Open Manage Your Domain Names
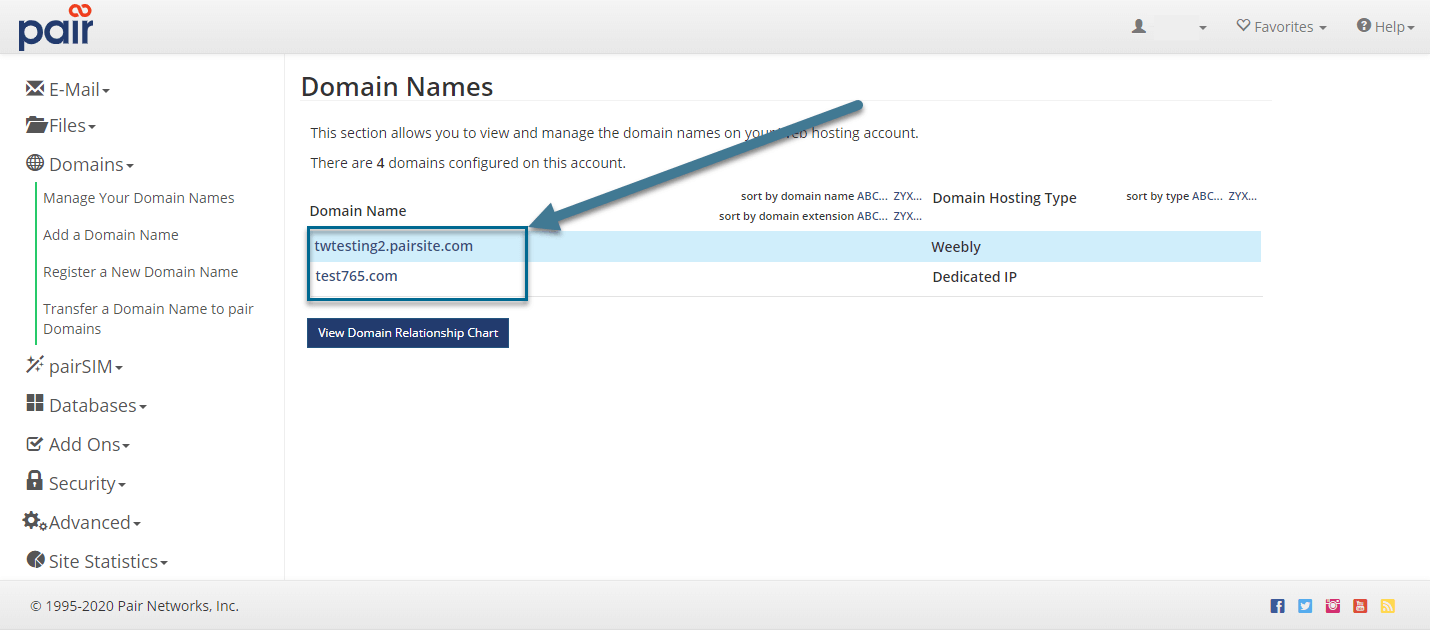Viewport: 1430px width, 630px height. click(139, 198)
